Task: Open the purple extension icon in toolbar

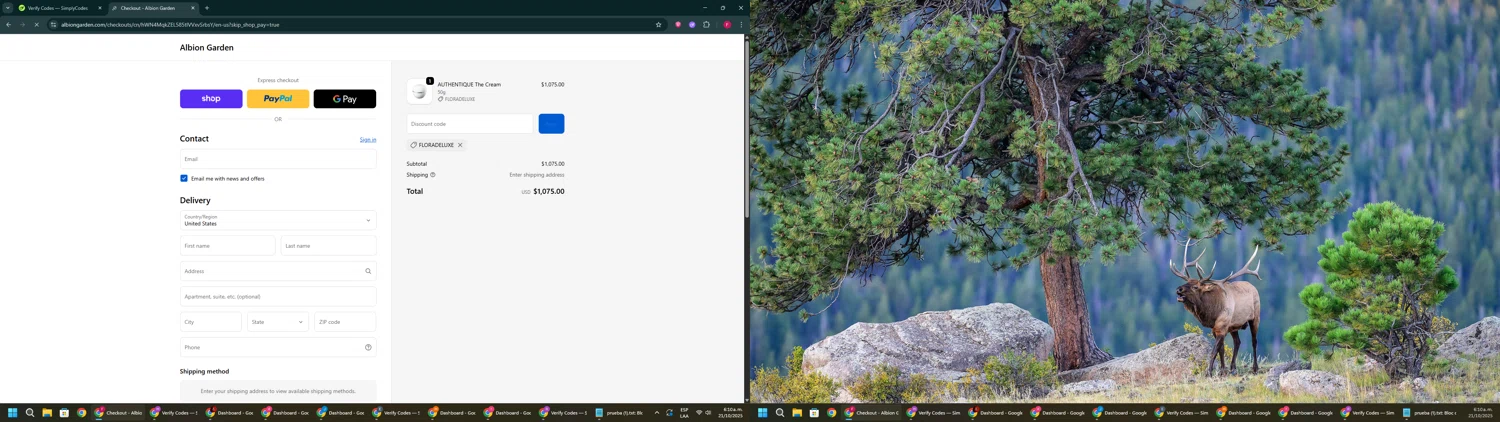Action: (692, 25)
